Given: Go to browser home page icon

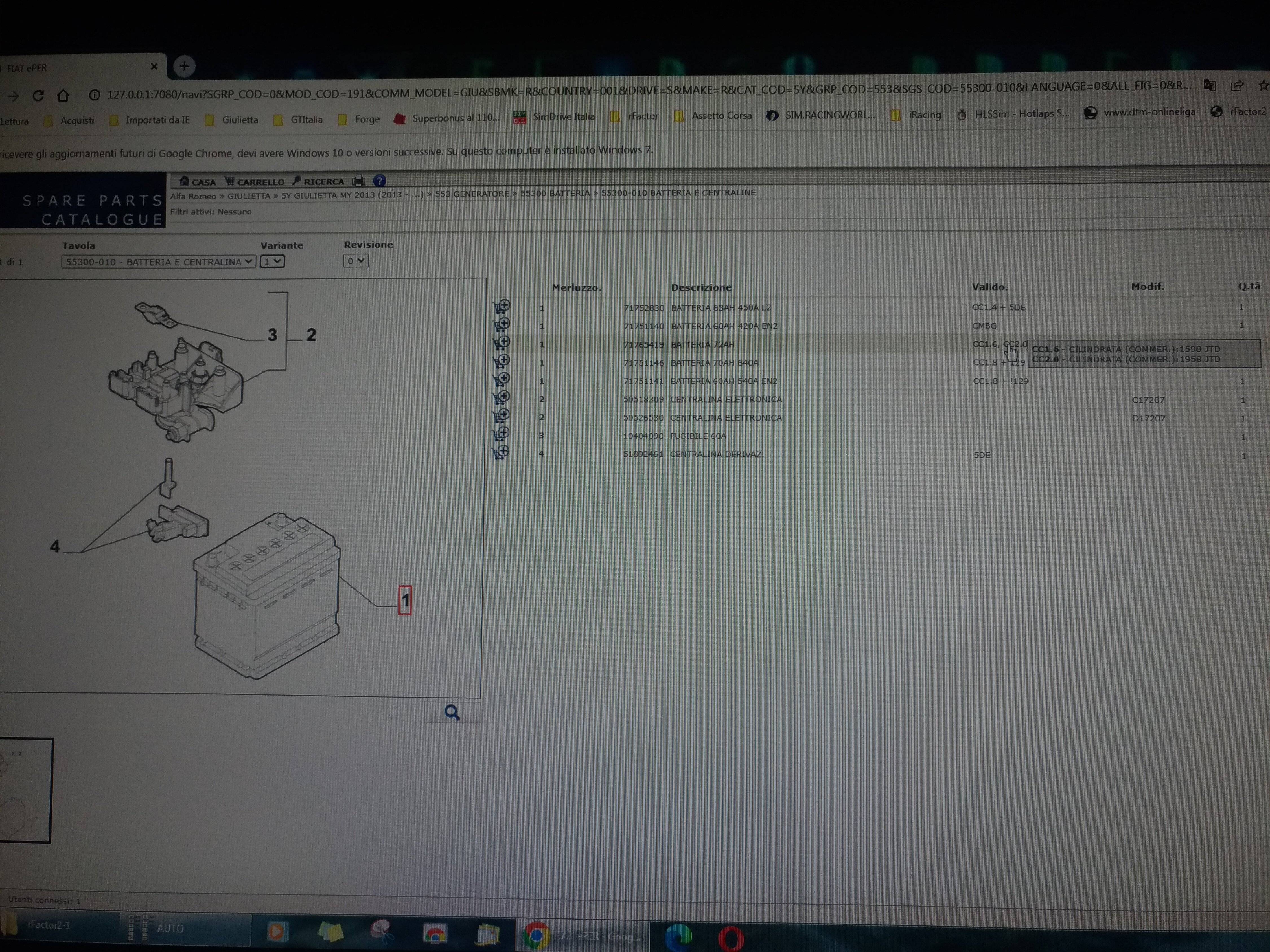Looking at the screenshot, I should [63, 95].
